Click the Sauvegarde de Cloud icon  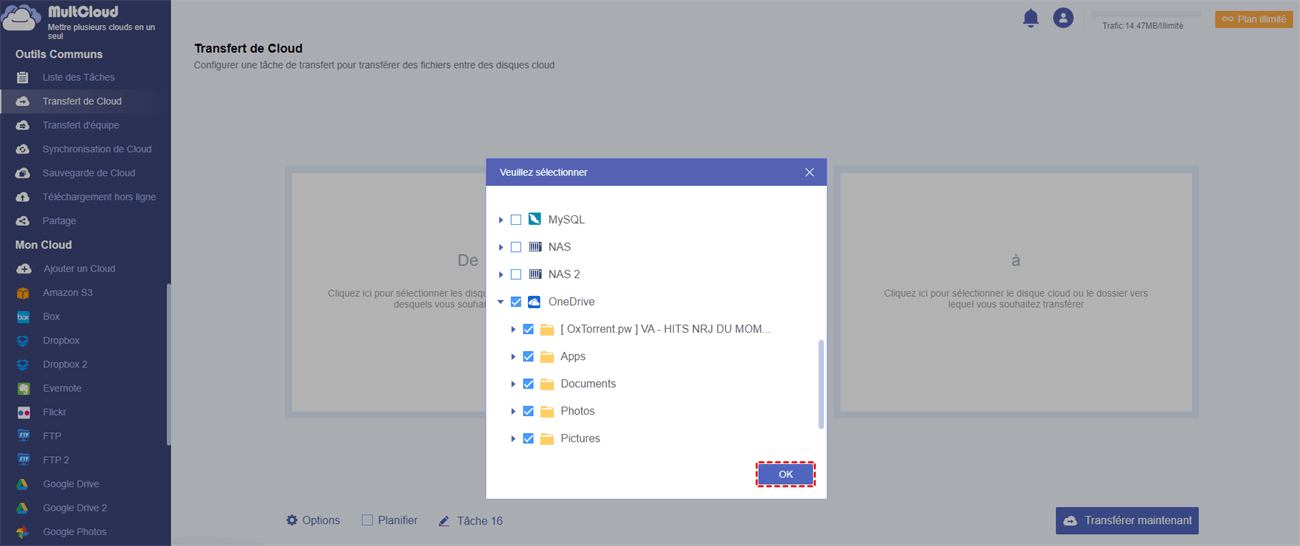(22, 173)
